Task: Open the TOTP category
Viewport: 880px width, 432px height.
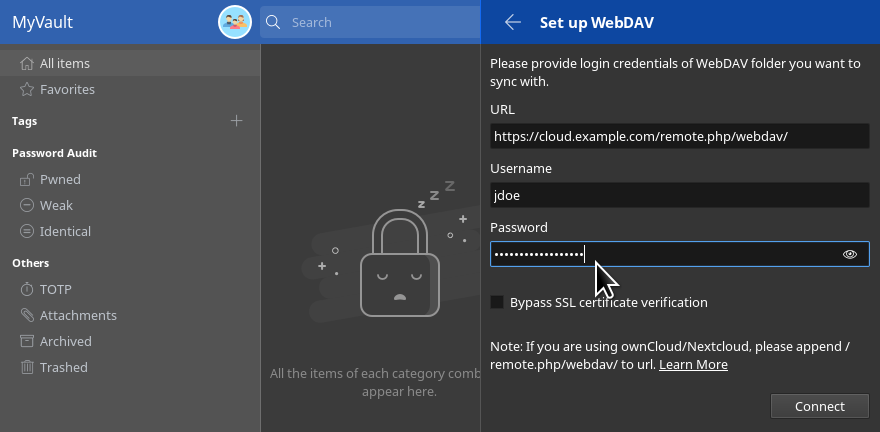Action: (55, 289)
